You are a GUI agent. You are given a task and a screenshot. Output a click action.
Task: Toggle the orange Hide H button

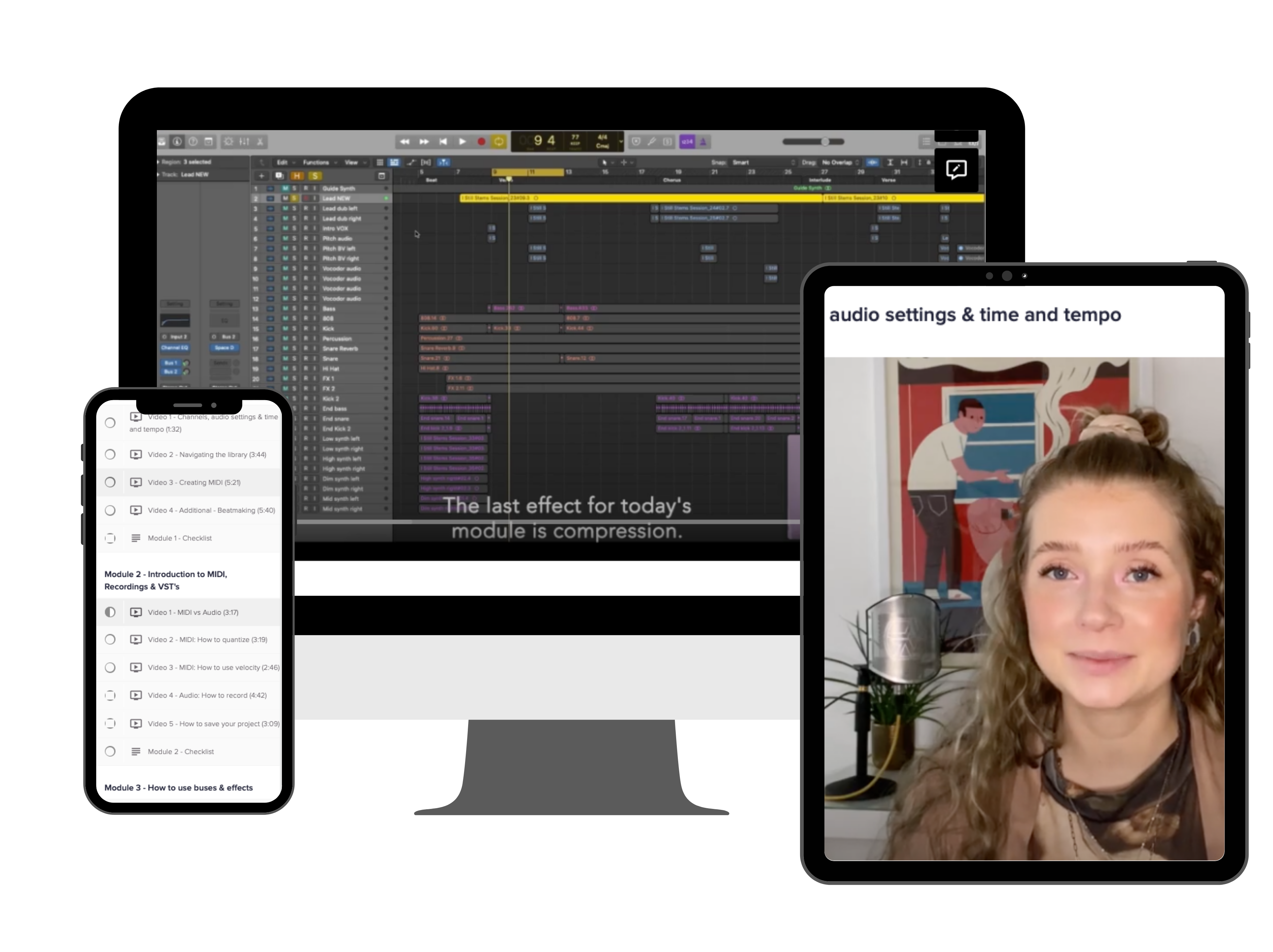coord(297,176)
